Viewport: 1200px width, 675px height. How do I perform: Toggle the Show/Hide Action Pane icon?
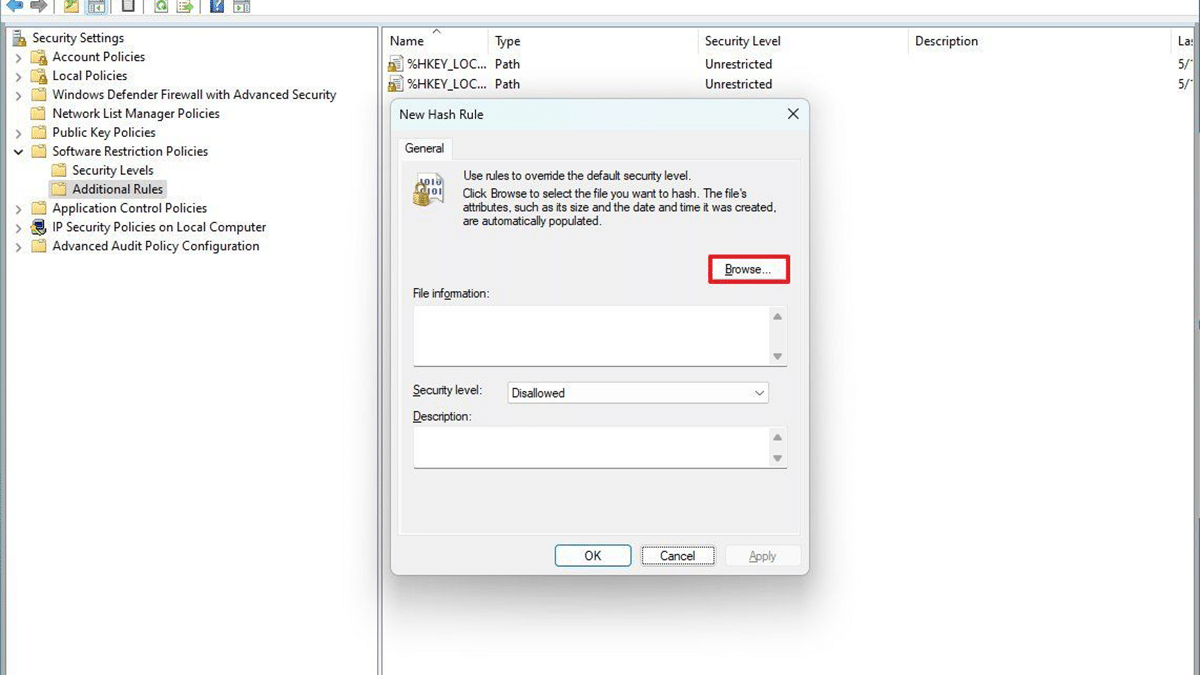[241, 6]
